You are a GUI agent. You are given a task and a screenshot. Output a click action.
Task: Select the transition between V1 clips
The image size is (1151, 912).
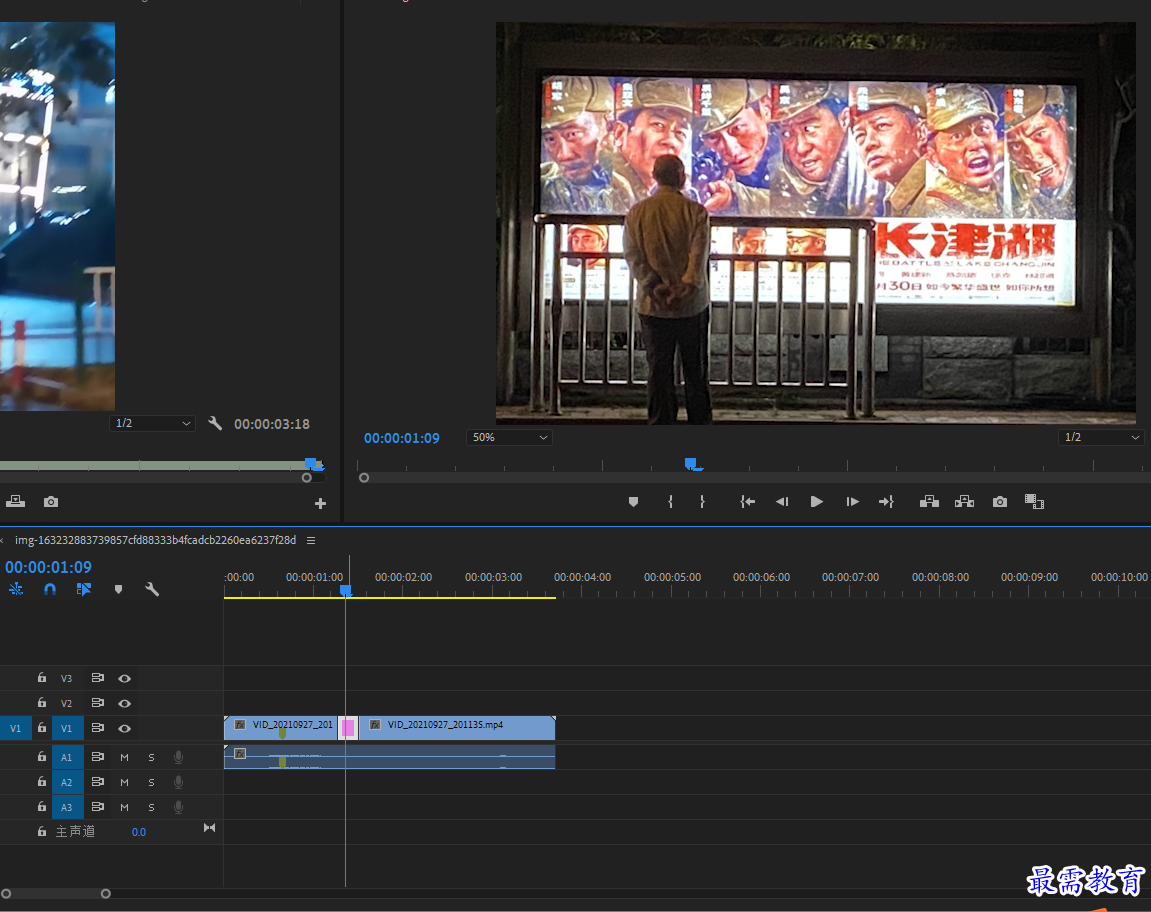(x=348, y=728)
